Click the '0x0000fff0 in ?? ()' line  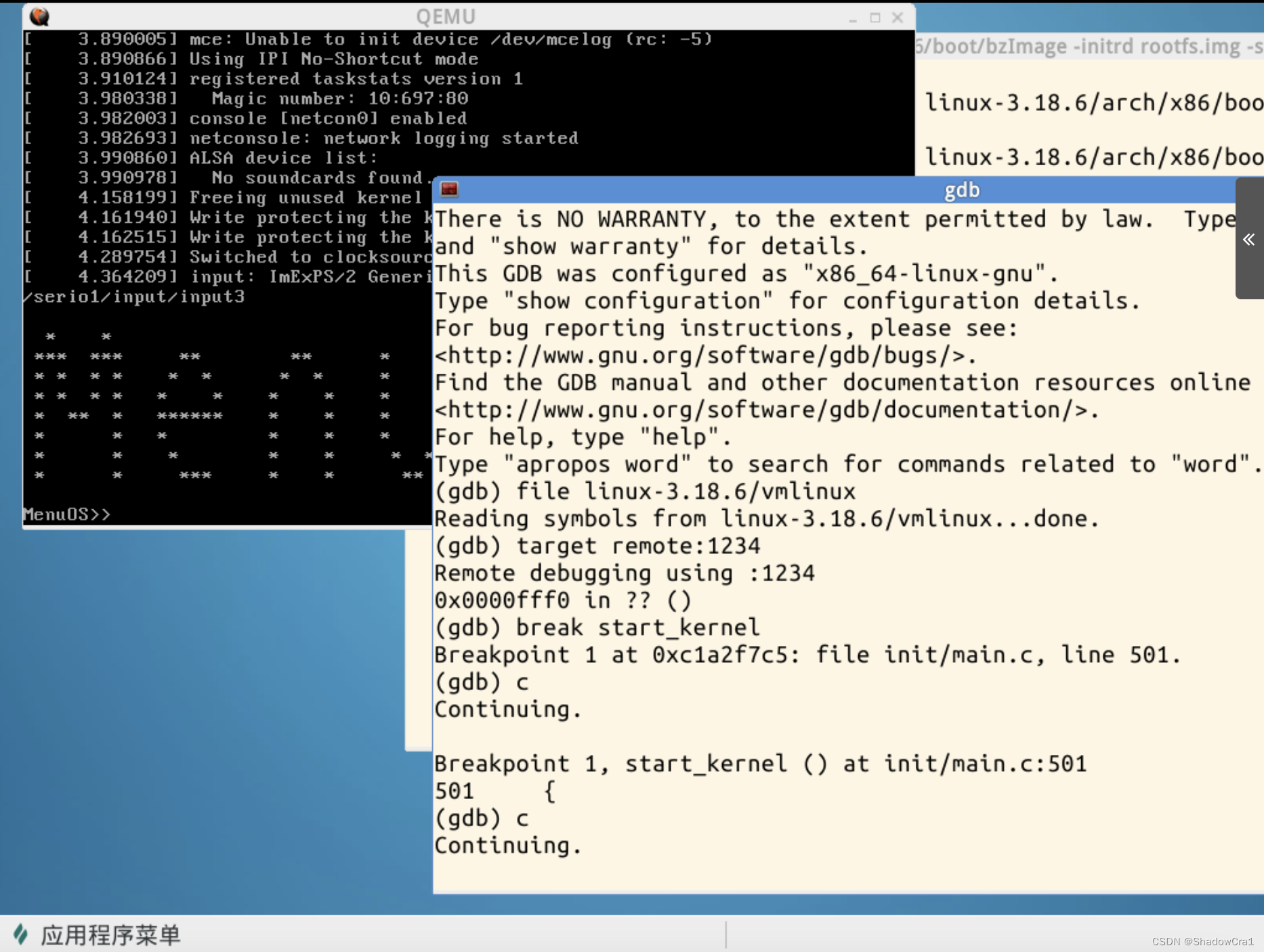click(563, 601)
